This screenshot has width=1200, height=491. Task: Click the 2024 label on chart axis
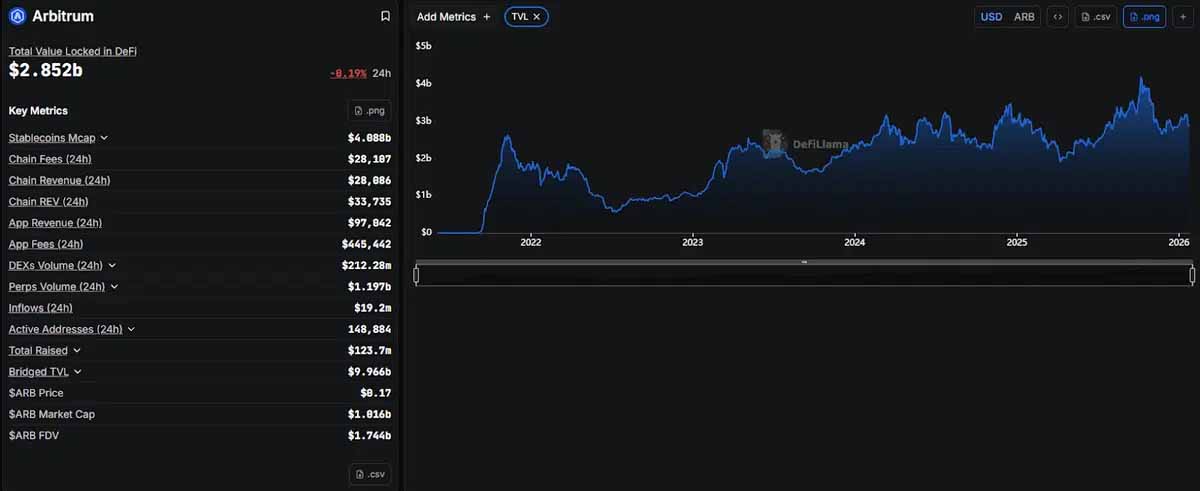click(x=854, y=243)
